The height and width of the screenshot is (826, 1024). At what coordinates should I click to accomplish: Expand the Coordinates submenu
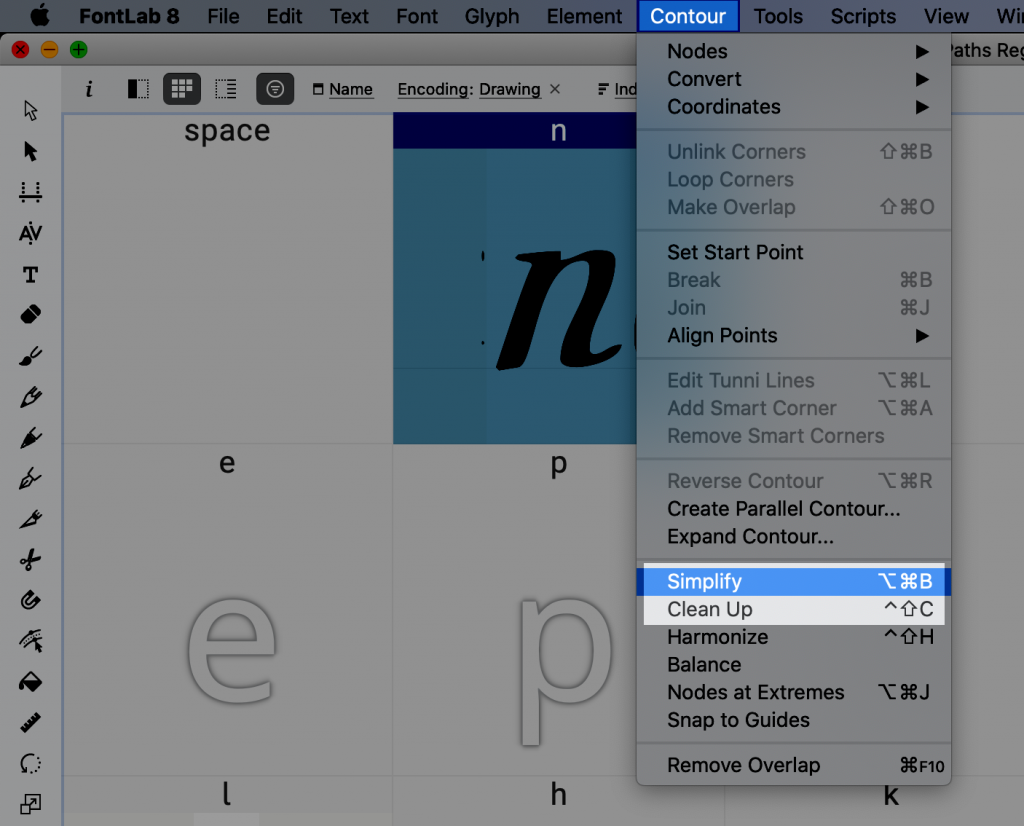tap(793, 106)
